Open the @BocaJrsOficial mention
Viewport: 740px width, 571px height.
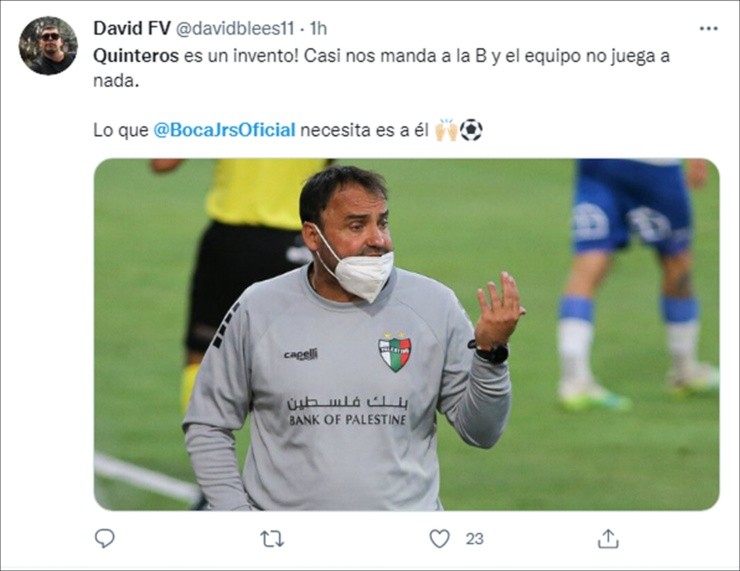pyautogui.click(x=224, y=130)
